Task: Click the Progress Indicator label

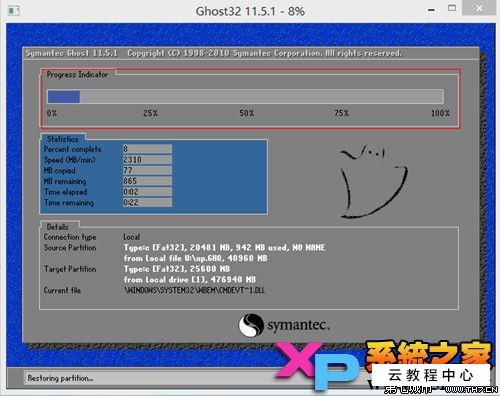Action: tap(77, 75)
